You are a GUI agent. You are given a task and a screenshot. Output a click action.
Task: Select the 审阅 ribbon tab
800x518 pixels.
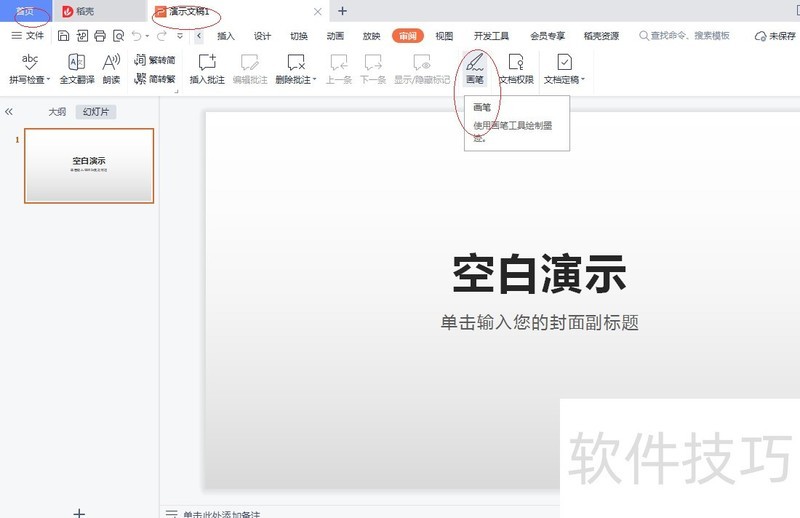pyautogui.click(x=408, y=36)
